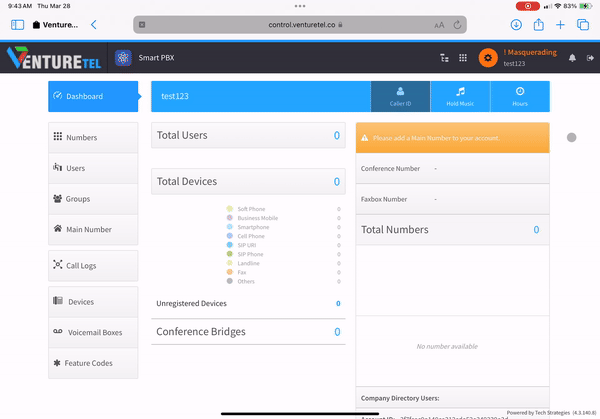The height and width of the screenshot is (419, 600).
Task: Open the apps grid icon in header
Action: coord(462,58)
